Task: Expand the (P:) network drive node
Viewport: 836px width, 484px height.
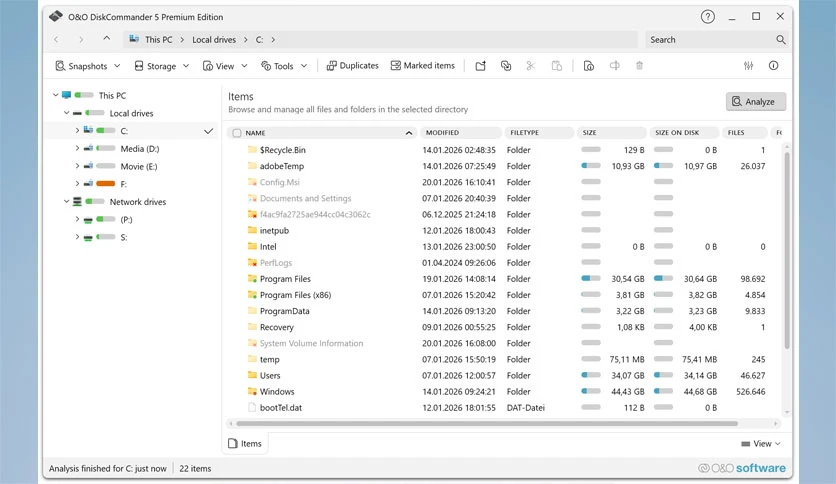Action: [77, 219]
